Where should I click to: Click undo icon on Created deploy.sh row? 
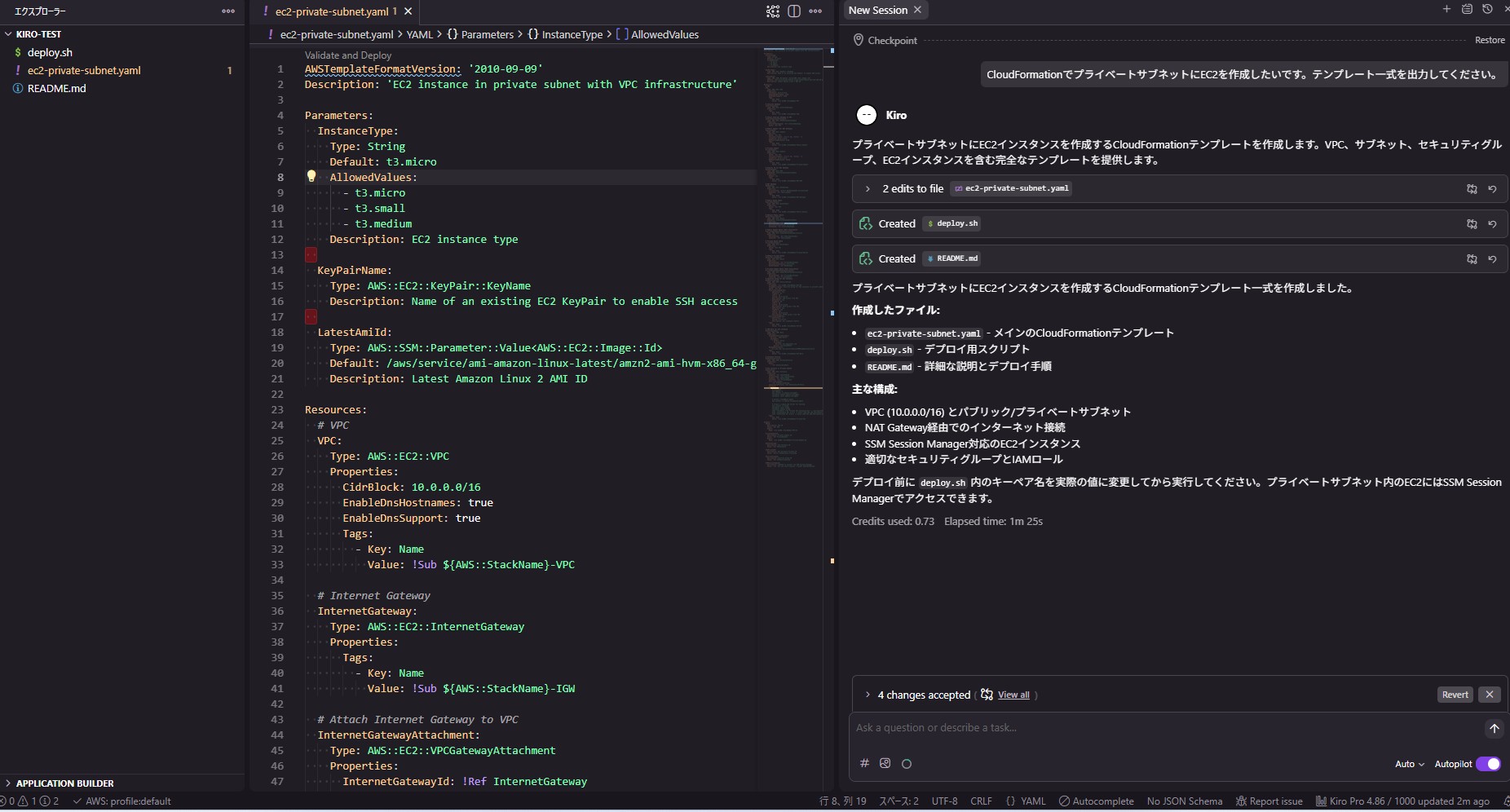[x=1492, y=223]
